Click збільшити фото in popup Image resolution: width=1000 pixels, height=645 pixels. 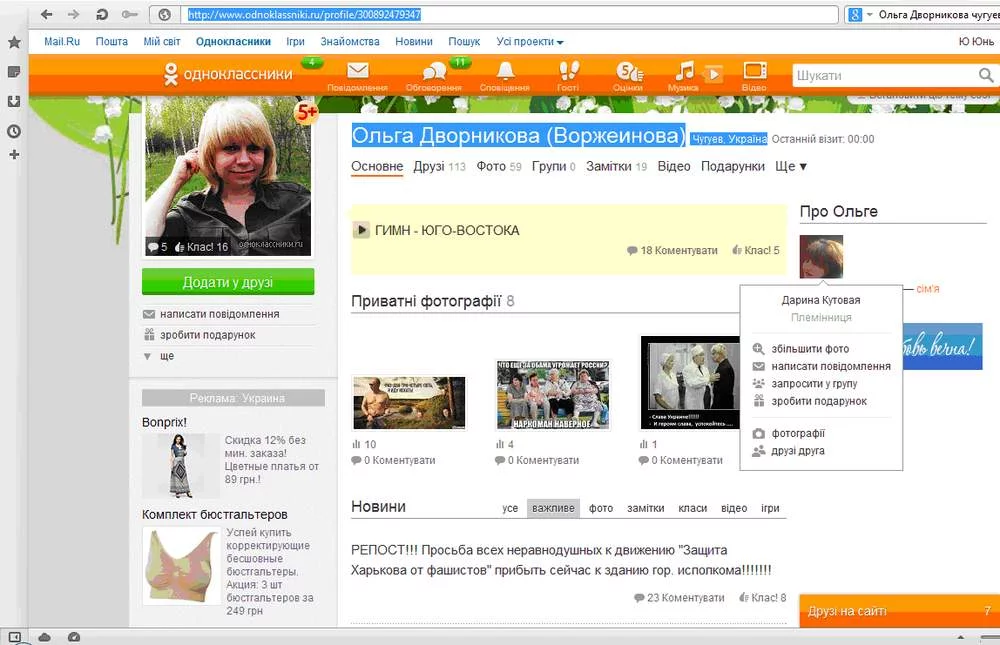[810, 349]
